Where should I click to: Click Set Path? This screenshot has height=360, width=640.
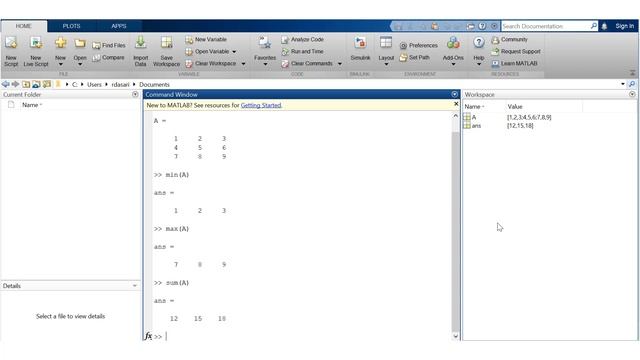415,58
